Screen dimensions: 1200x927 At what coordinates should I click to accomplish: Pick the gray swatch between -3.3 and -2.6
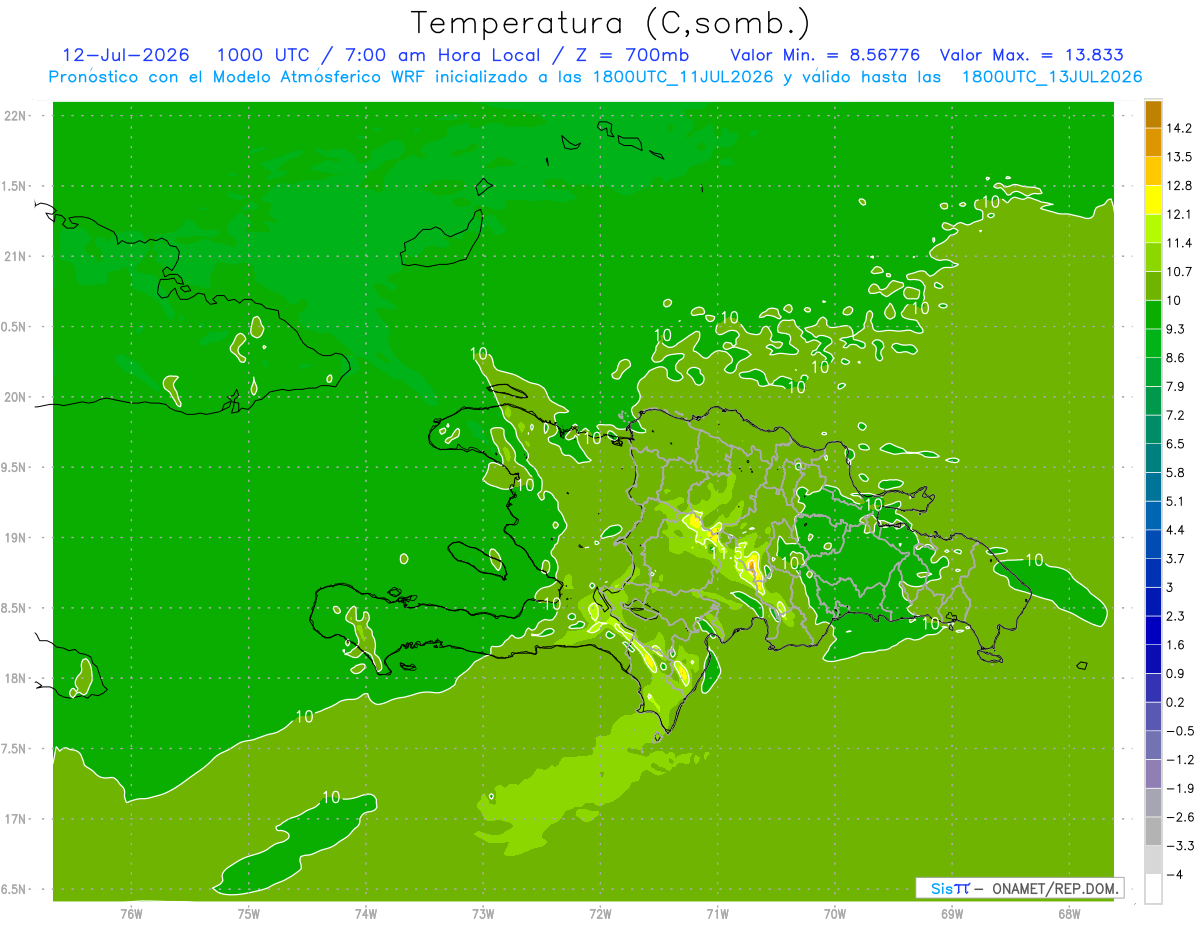(1153, 832)
